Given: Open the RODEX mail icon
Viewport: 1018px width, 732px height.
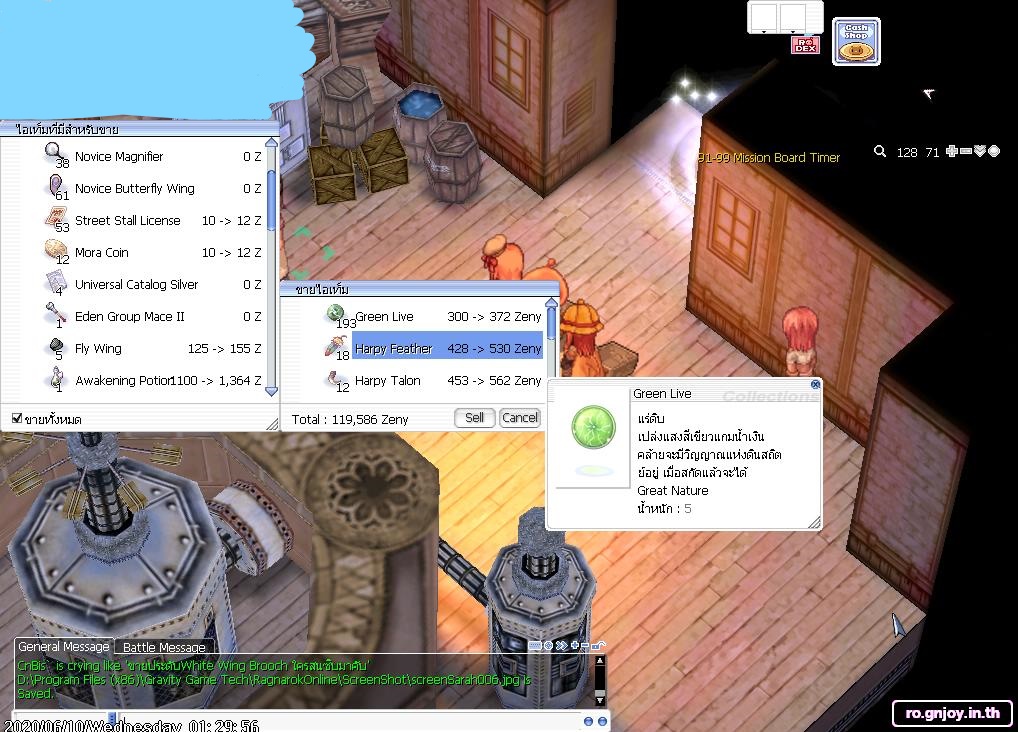Looking at the screenshot, I should 805,45.
